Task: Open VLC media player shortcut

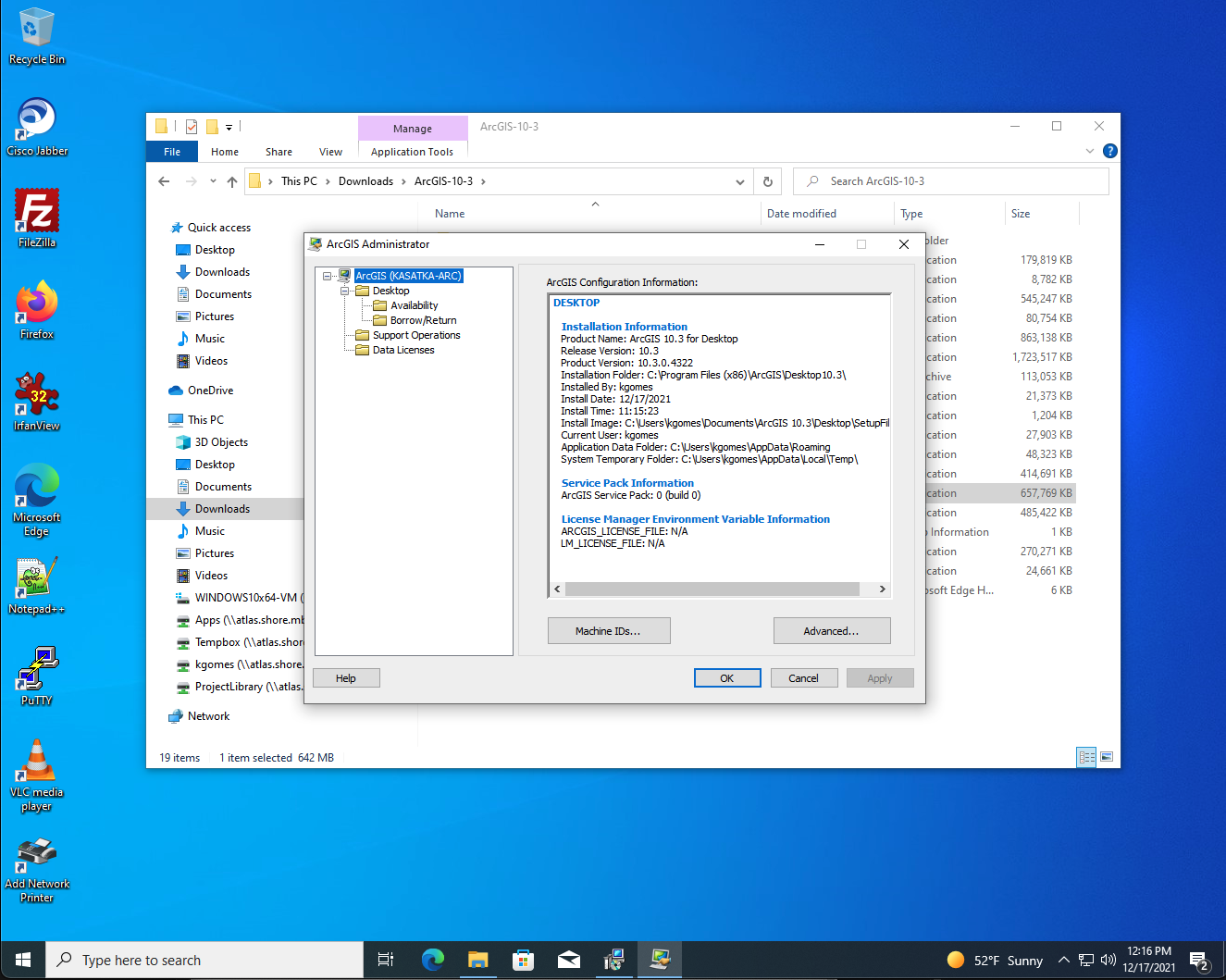Action: click(x=37, y=775)
